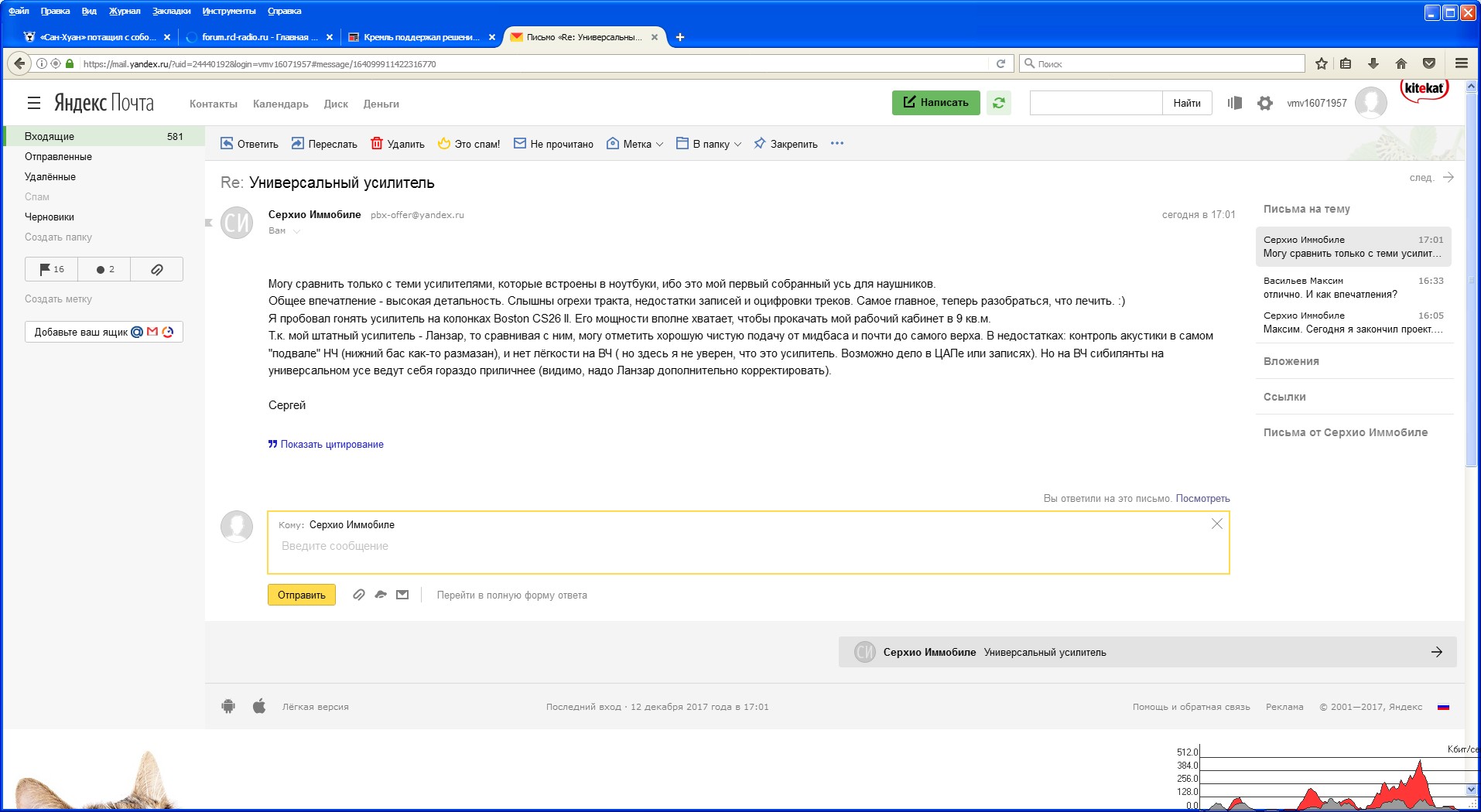Attach a letter using the envelope icon in reply
Screen dimensions: 1481x812
click(402, 595)
